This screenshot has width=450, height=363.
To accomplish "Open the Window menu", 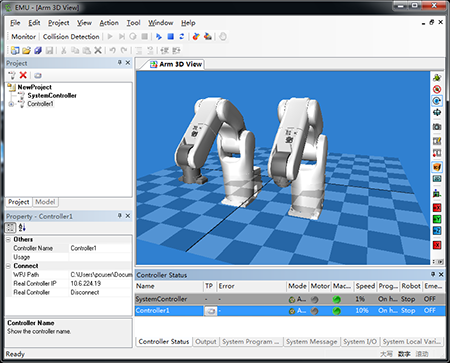I will 161,23.
